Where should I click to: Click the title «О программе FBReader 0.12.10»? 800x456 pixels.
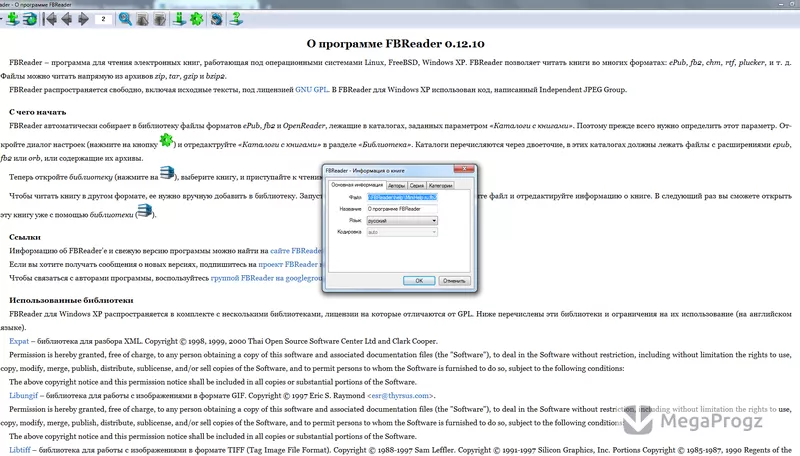click(395, 44)
